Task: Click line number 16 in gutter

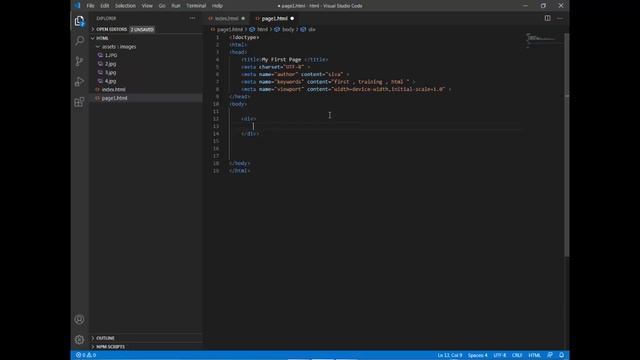Action: (x=216, y=149)
